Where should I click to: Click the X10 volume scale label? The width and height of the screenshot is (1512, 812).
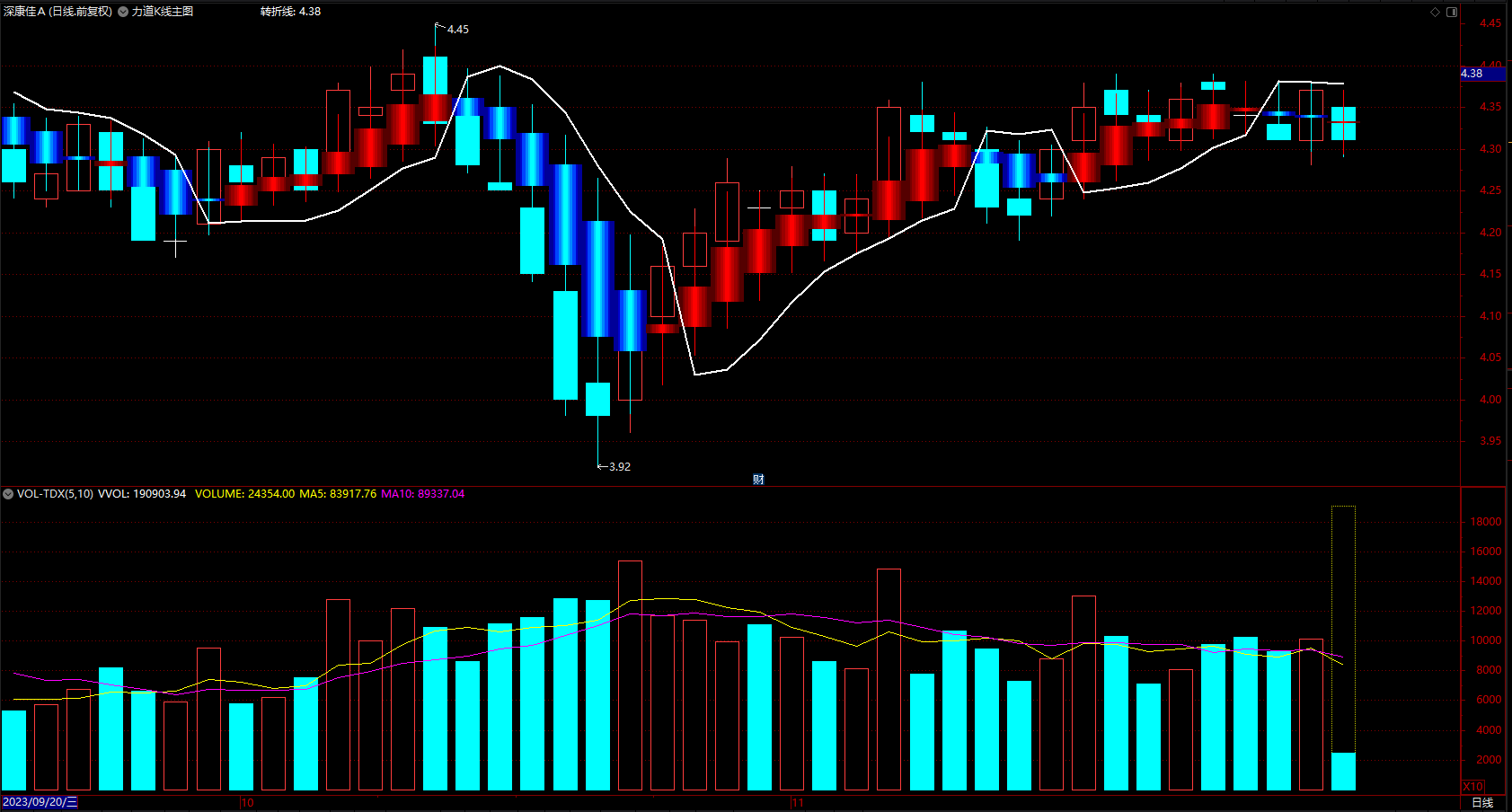(1473, 787)
